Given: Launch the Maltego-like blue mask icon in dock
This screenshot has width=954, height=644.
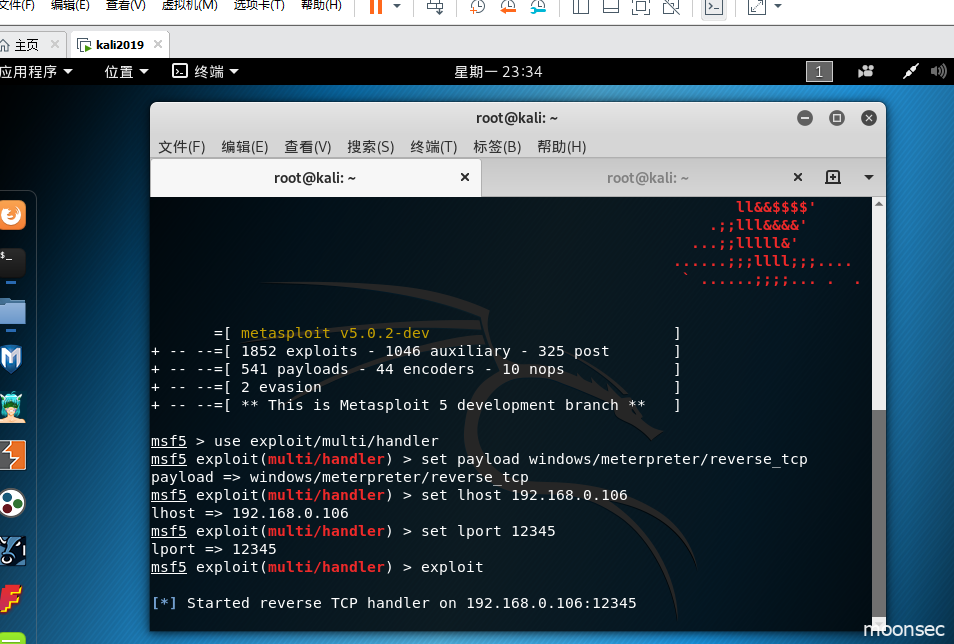Looking at the screenshot, I should (12, 551).
